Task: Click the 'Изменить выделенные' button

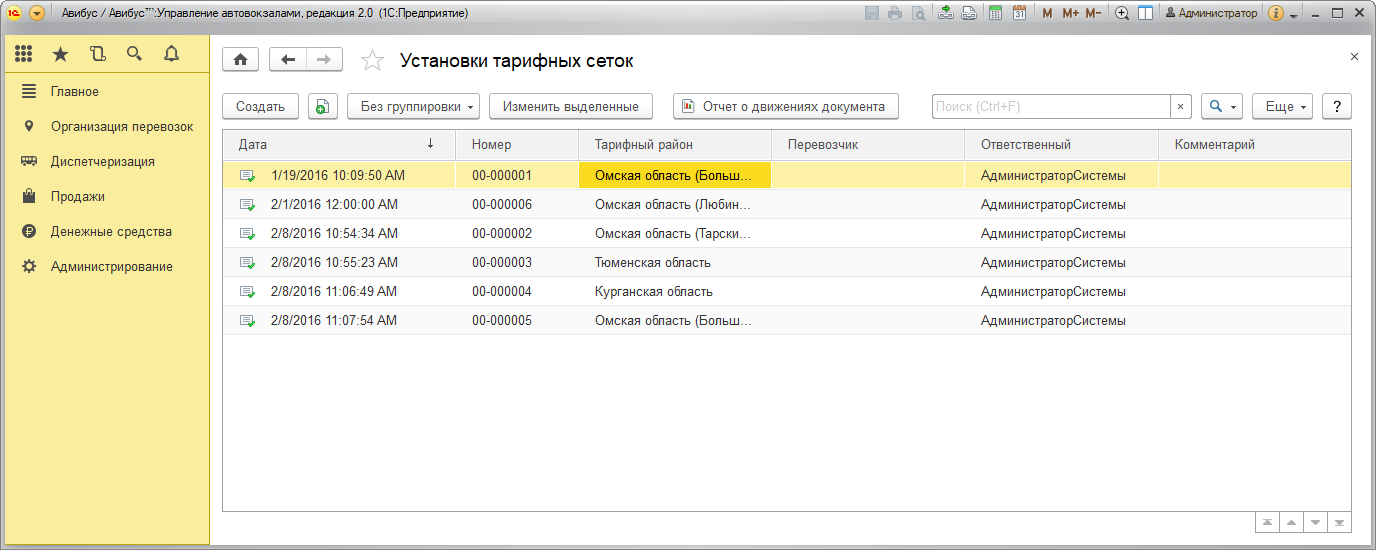Action: [570, 107]
